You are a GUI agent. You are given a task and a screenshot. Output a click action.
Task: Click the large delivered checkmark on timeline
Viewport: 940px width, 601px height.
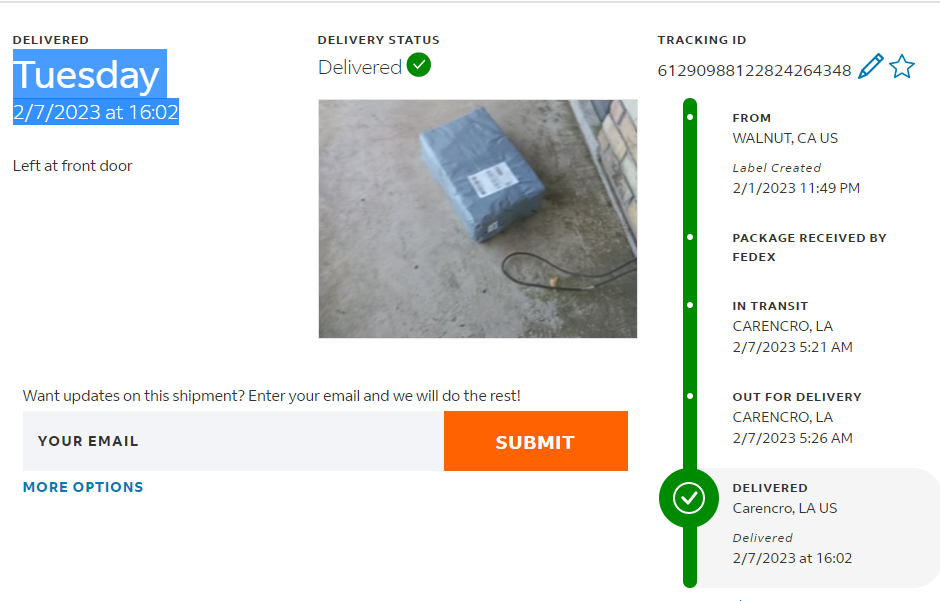(689, 498)
